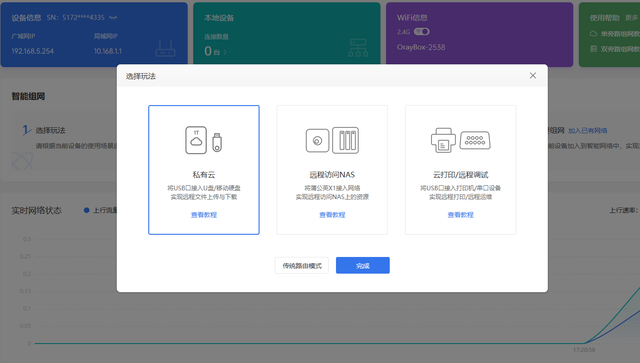Screen dimensions: 640x363
Task: Click the router icon in 设备信息 card
Action: [165, 49]
